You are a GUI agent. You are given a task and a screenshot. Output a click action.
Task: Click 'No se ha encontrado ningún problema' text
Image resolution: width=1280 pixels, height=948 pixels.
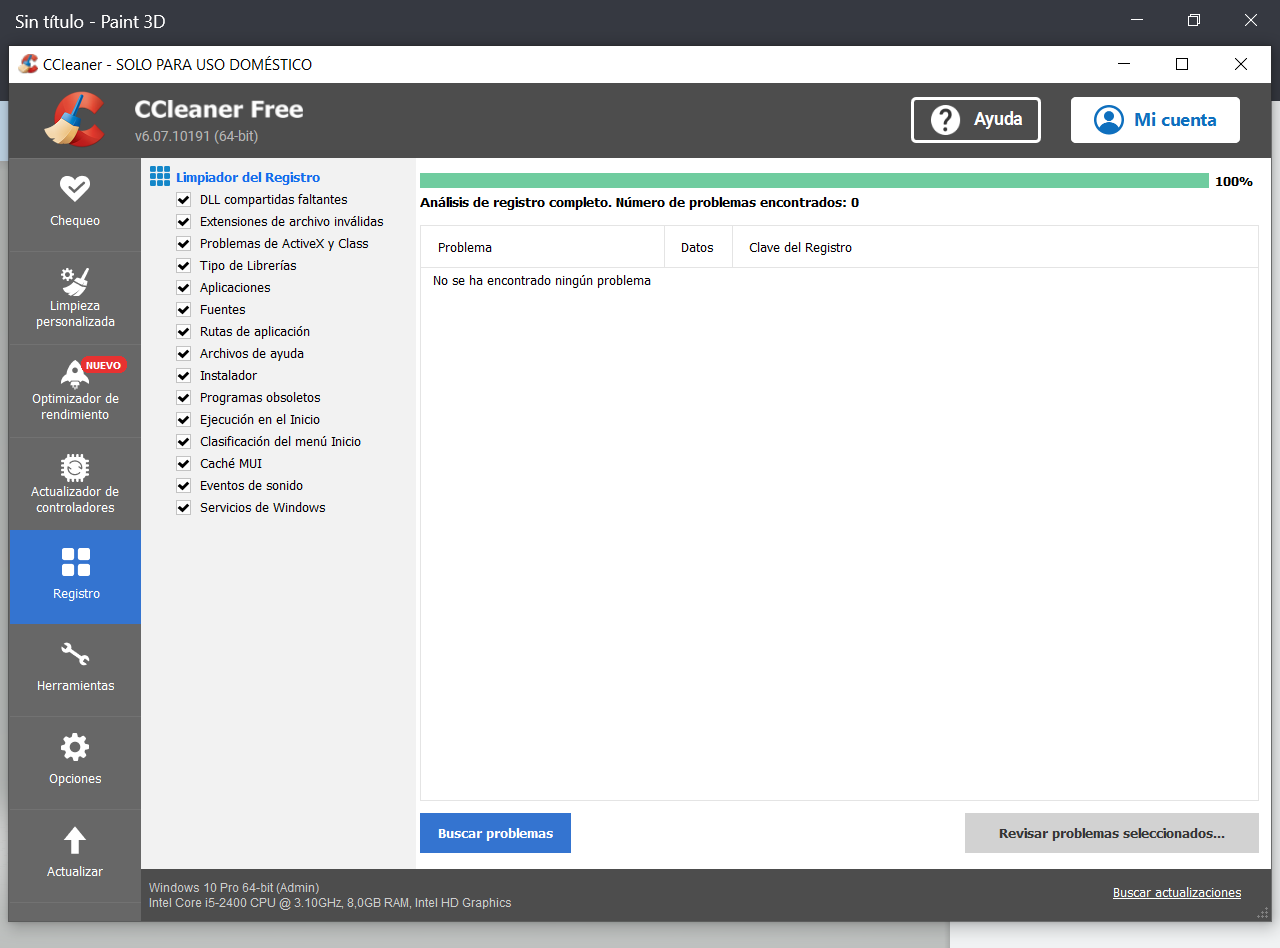tap(542, 281)
